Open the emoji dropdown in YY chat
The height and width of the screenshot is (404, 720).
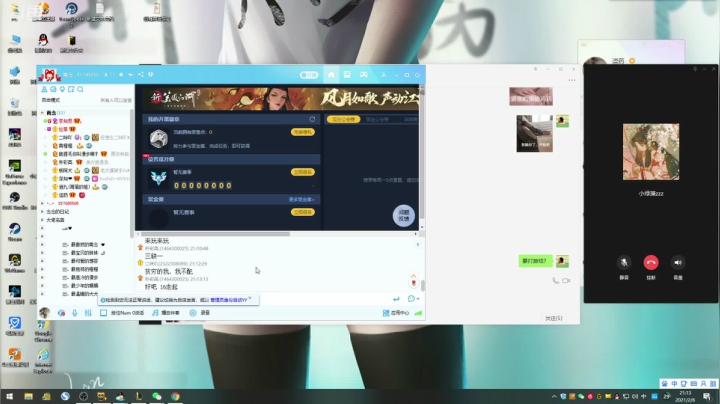[413, 299]
